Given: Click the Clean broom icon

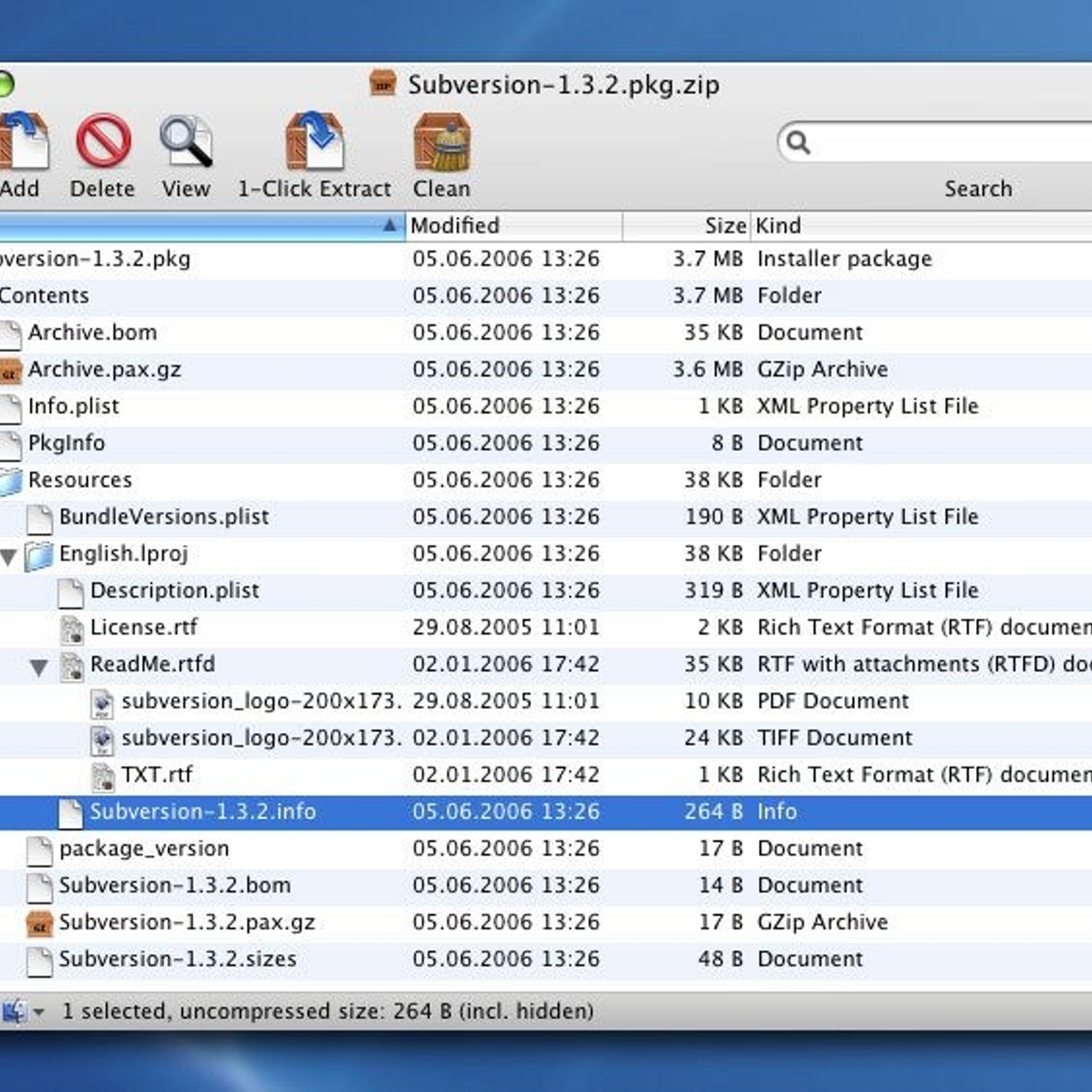Looking at the screenshot, I should tap(442, 141).
